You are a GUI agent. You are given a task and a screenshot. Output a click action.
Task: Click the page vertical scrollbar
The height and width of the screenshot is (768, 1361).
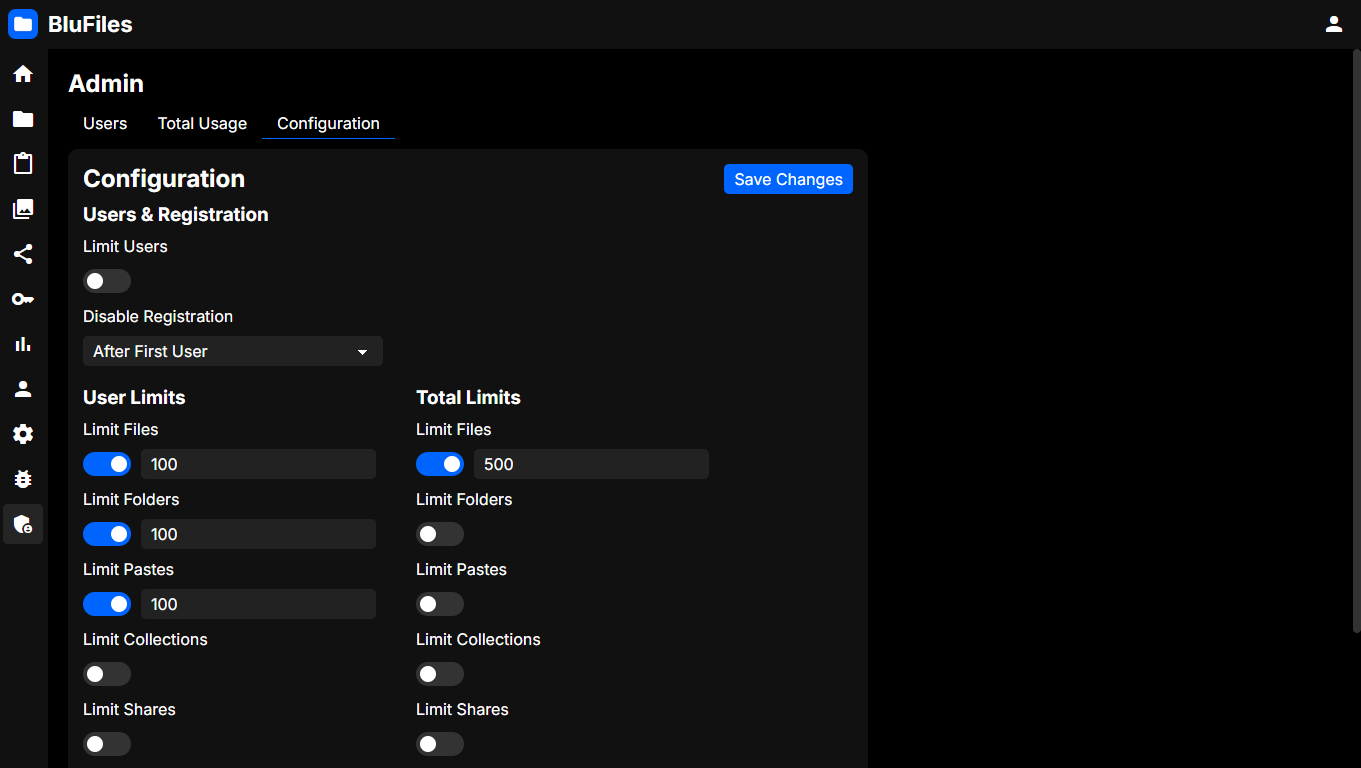click(x=1356, y=340)
